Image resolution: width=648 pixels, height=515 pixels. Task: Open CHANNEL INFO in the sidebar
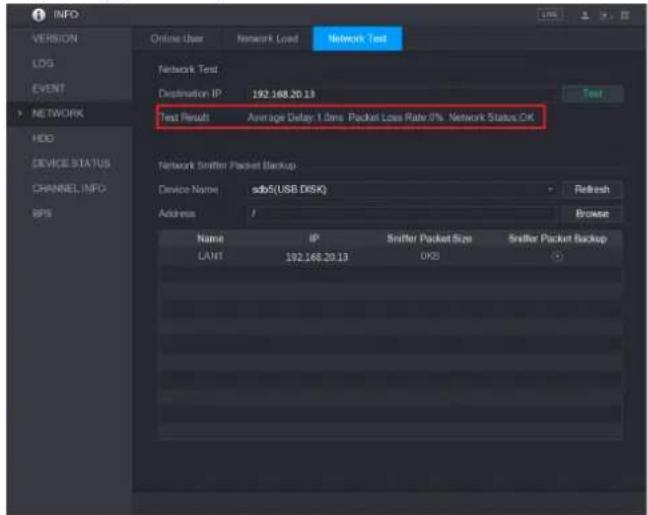(x=69, y=188)
